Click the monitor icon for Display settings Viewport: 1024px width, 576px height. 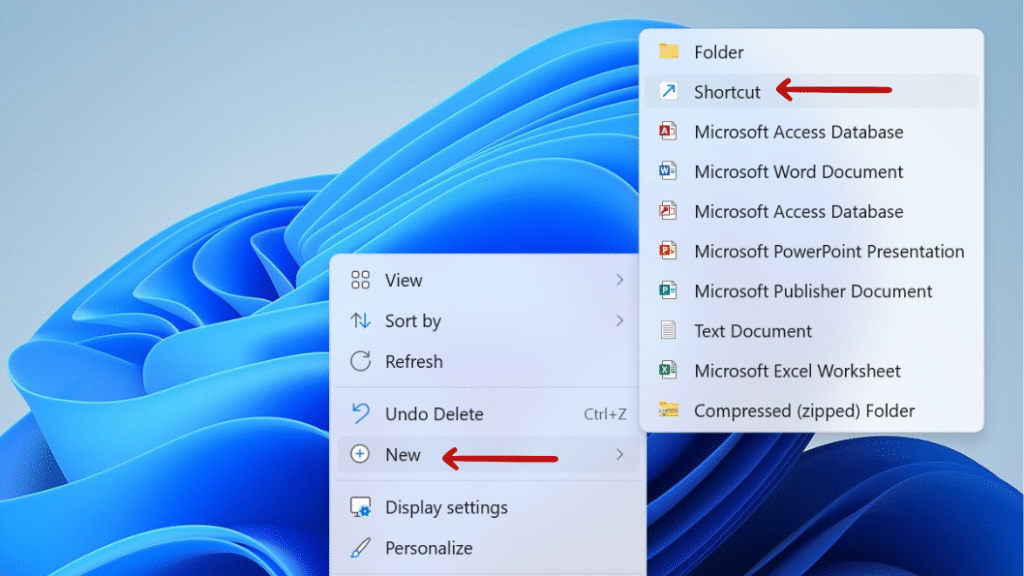tap(360, 507)
